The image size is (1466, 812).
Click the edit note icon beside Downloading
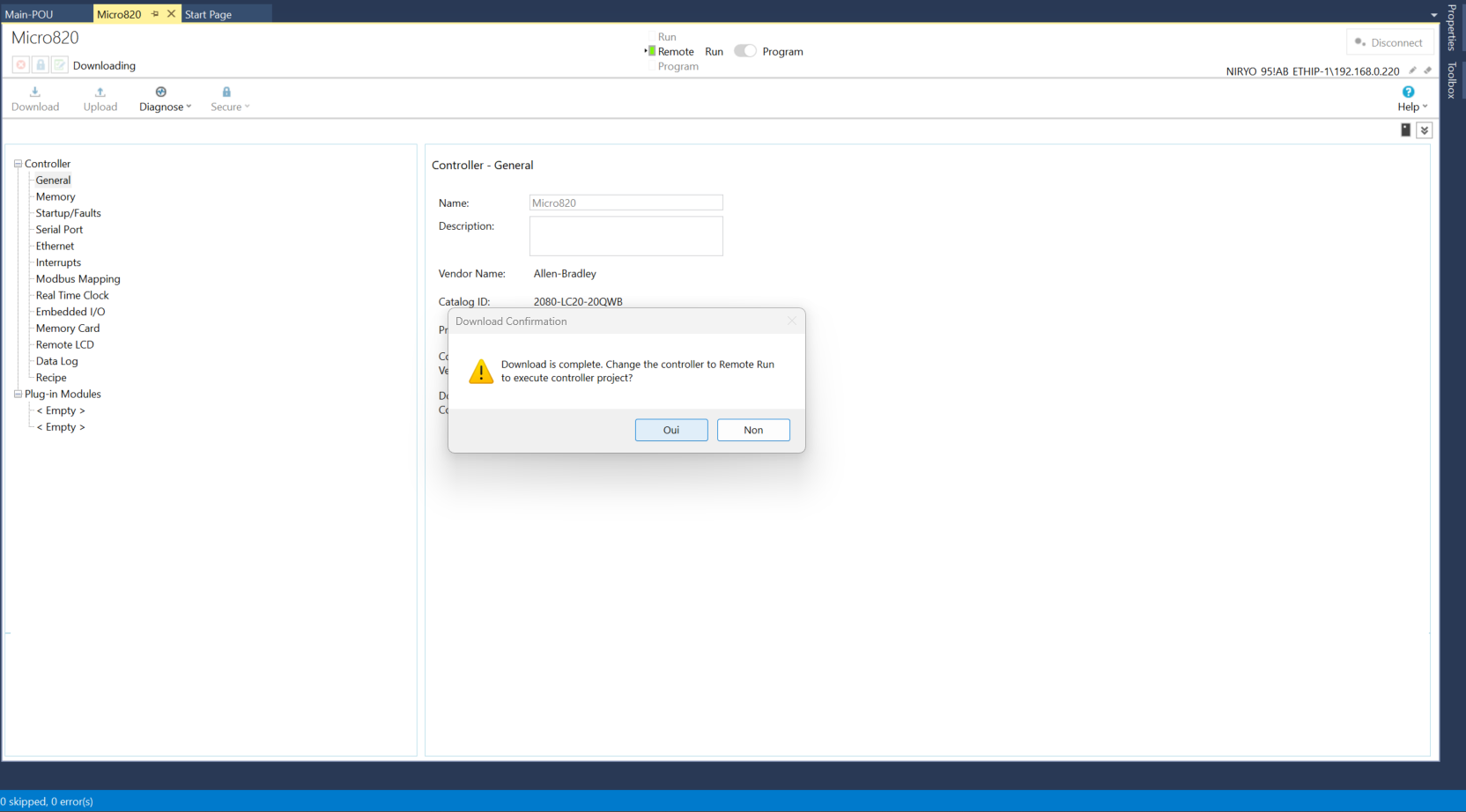[60, 65]
